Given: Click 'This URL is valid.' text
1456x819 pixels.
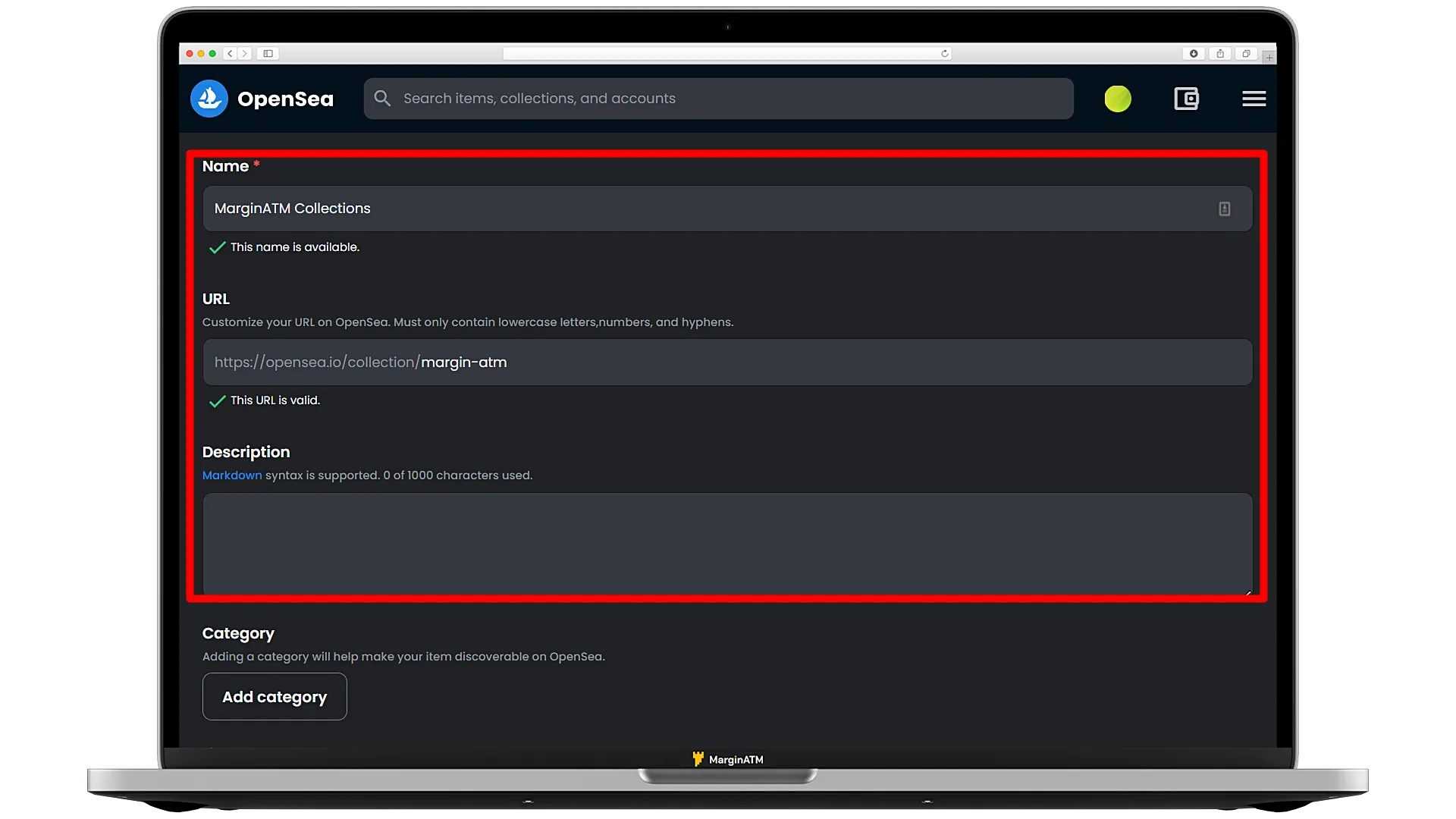Looking at the screenshot, I should click(275, 400).
